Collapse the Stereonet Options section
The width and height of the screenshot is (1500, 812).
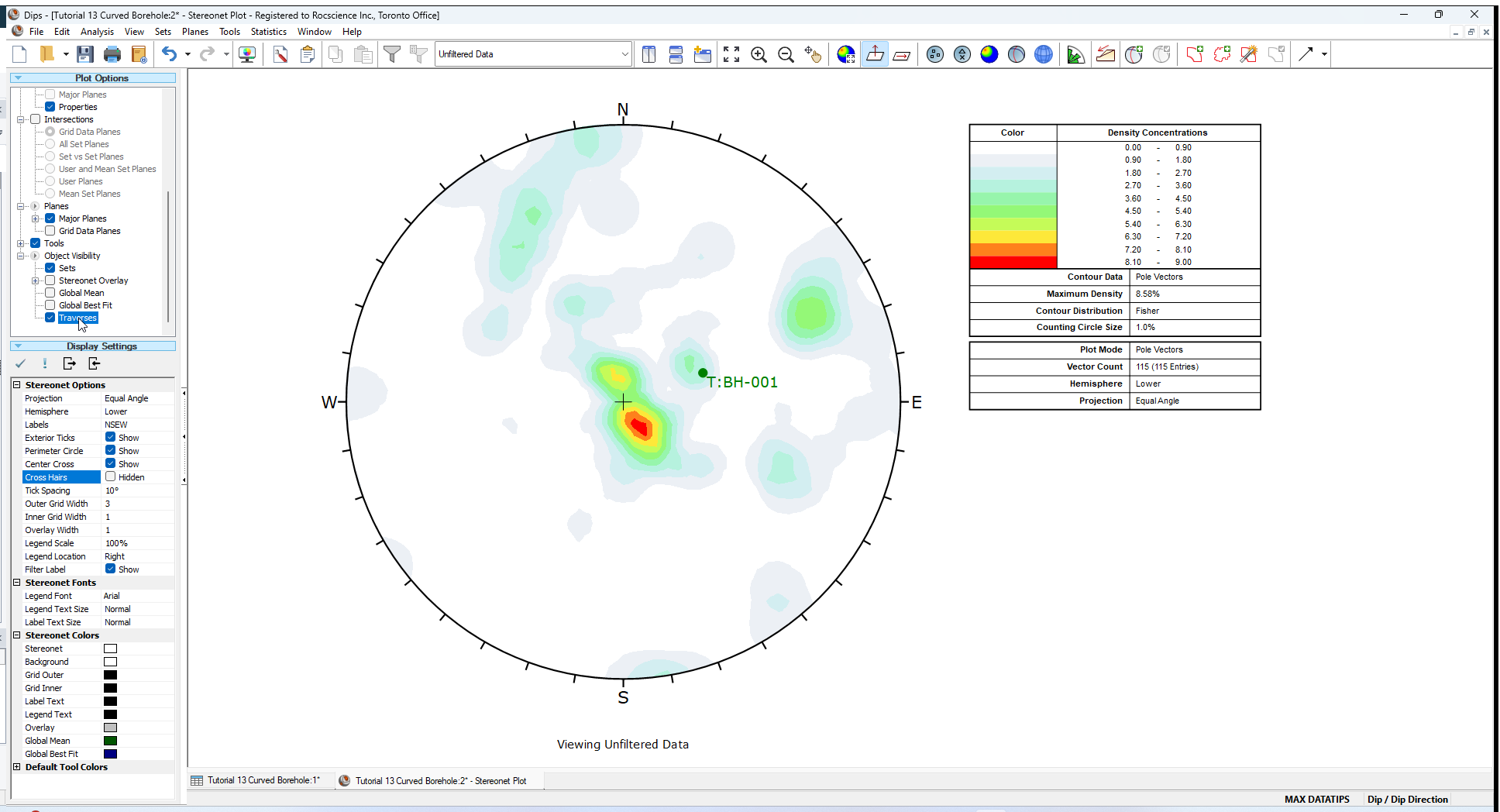pyautogui.click(x=17, y=384)
